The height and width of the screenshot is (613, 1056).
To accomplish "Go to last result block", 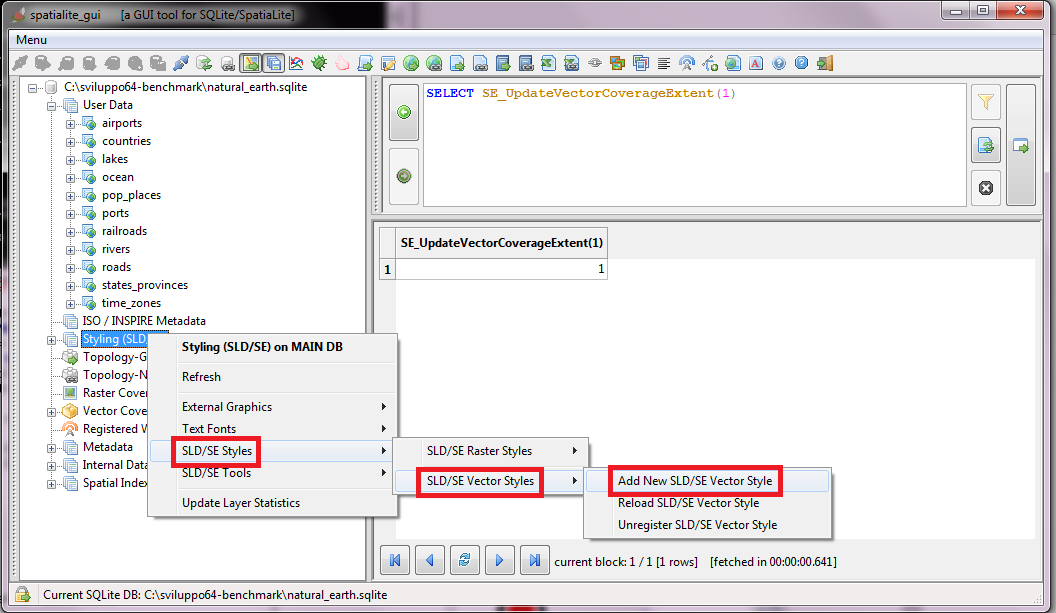I will click(x=535, y=560).
